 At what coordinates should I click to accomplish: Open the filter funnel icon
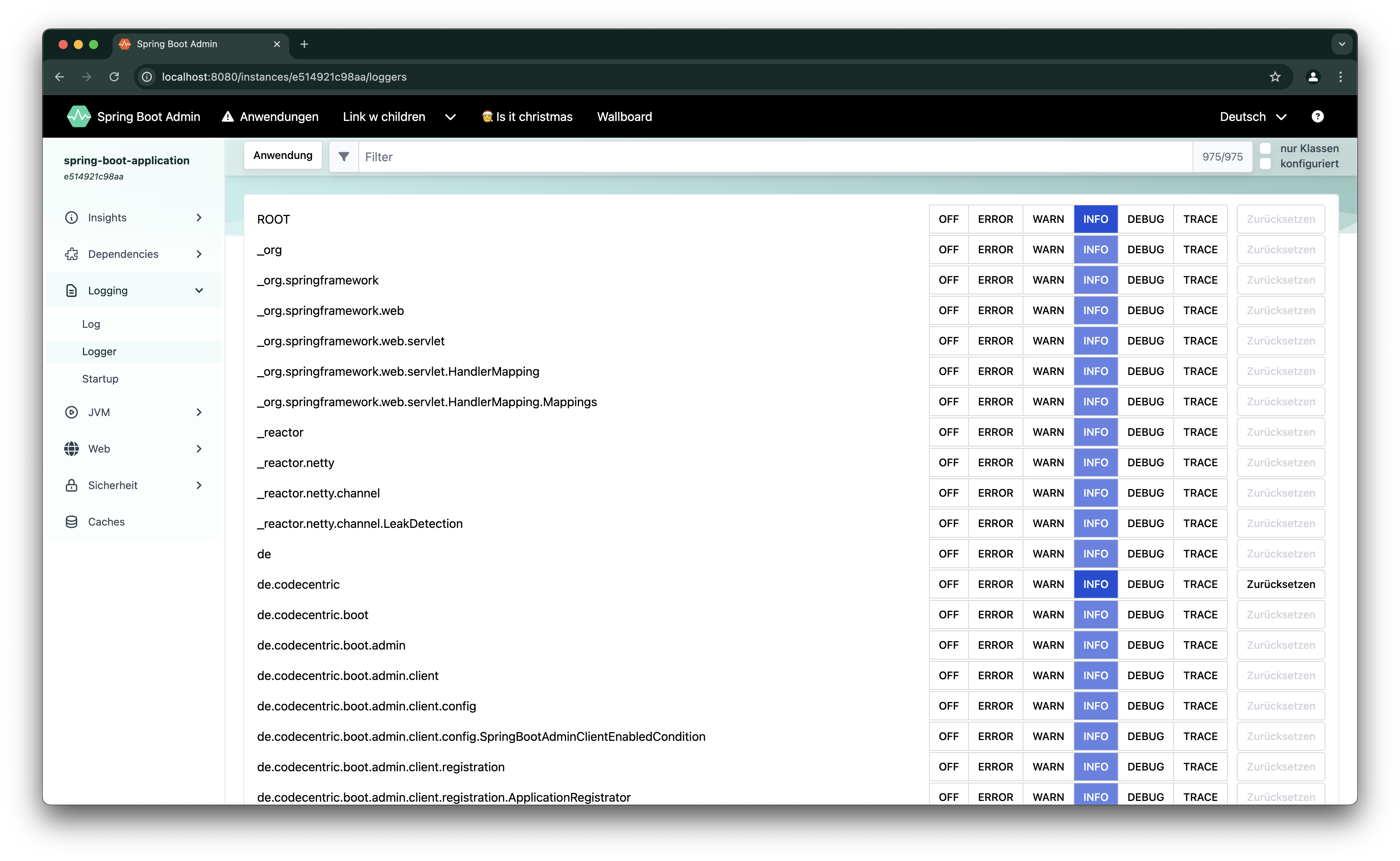[344, 157]
